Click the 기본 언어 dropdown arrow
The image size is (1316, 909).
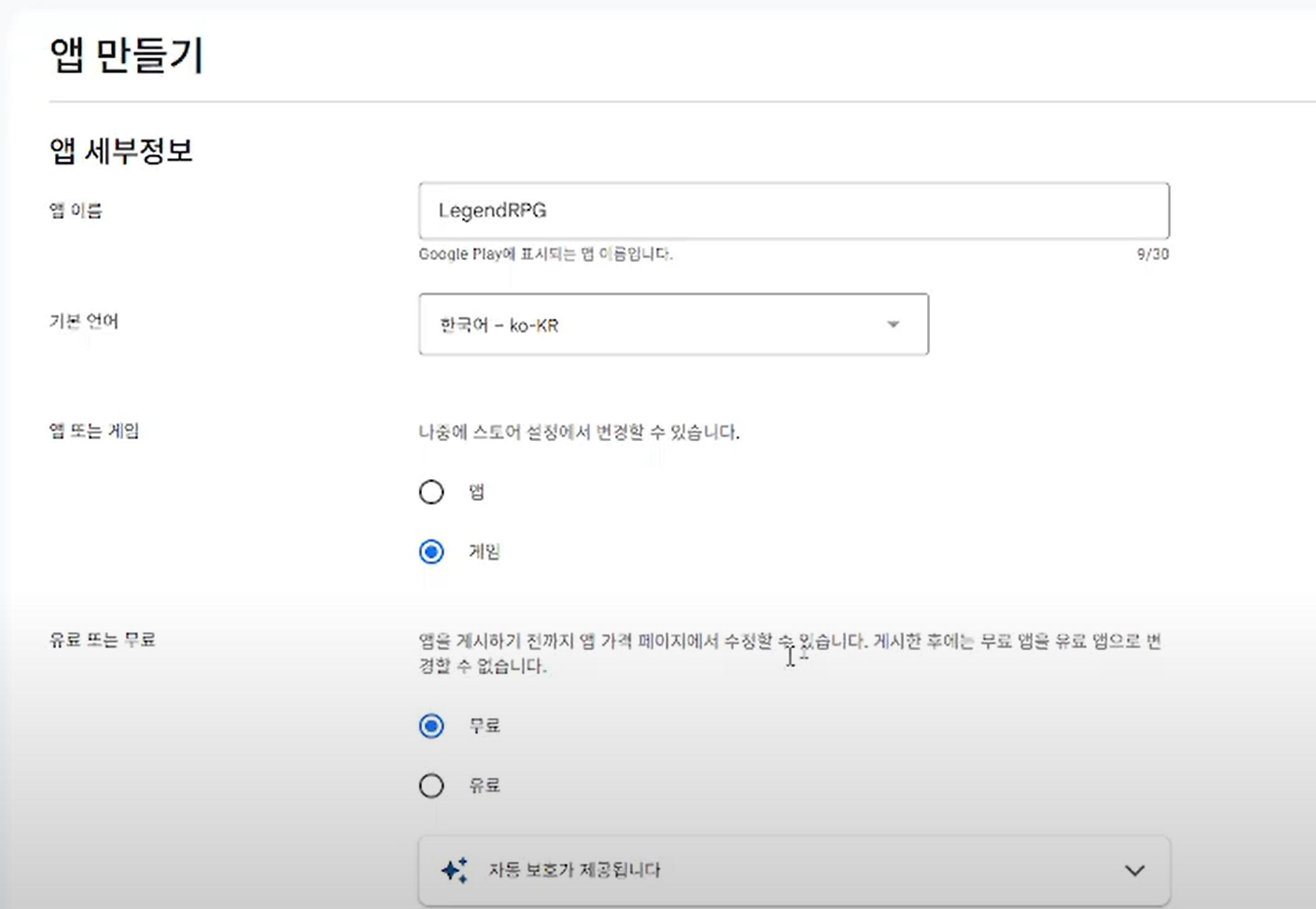pyautogui.click(x=893, y=324)
